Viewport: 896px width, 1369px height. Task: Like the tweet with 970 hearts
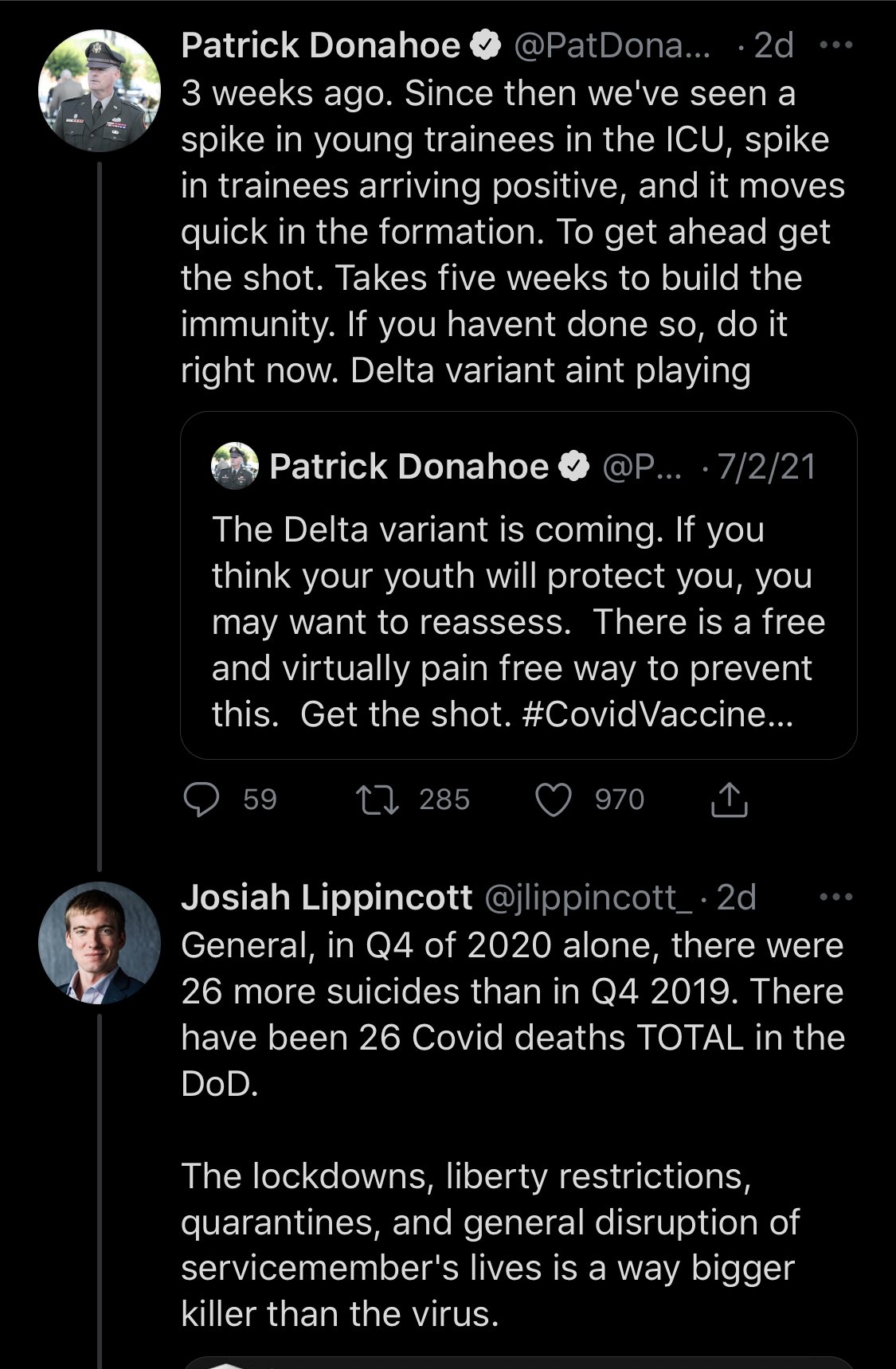[554, 800]
